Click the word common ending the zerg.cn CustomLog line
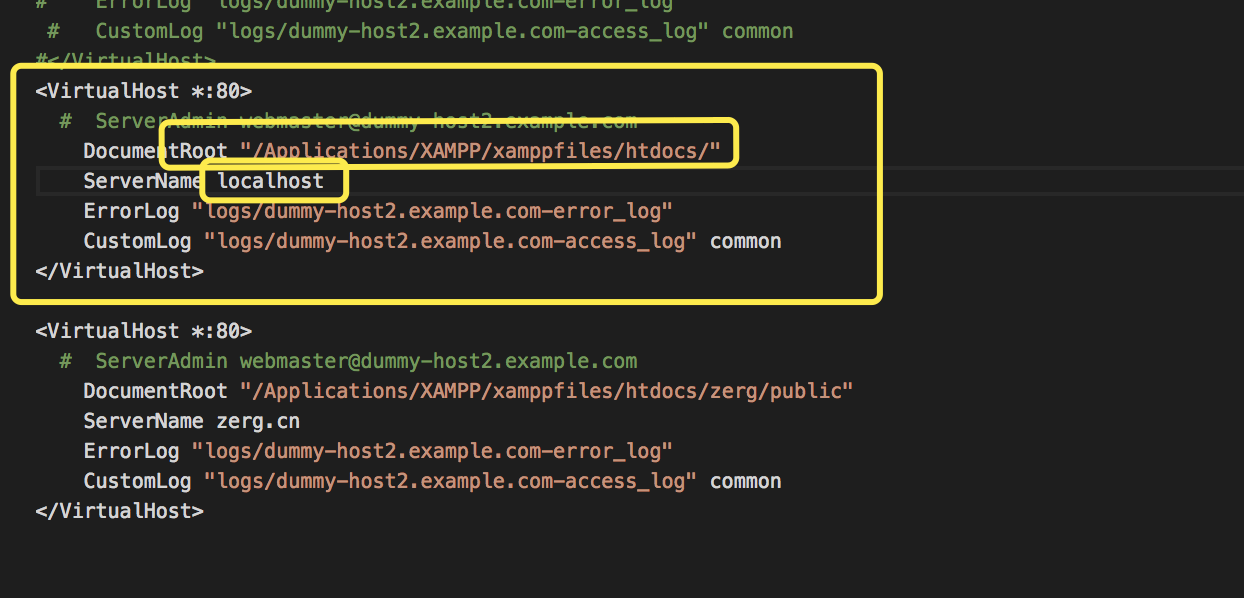The height and width of the screenshot is (598, 1244). click(745, 481)
